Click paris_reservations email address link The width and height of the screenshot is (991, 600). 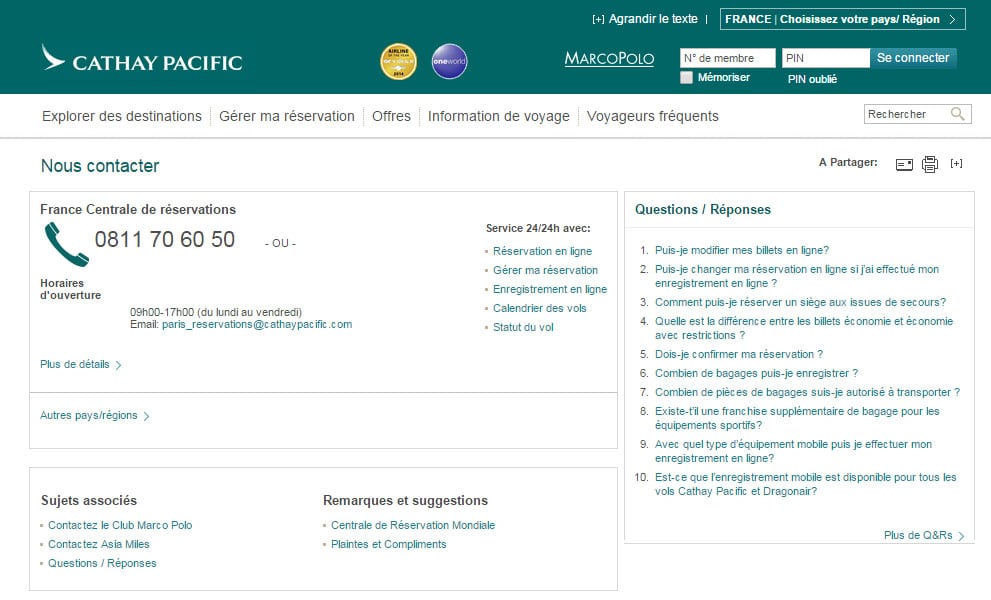(x=257, y=324)
